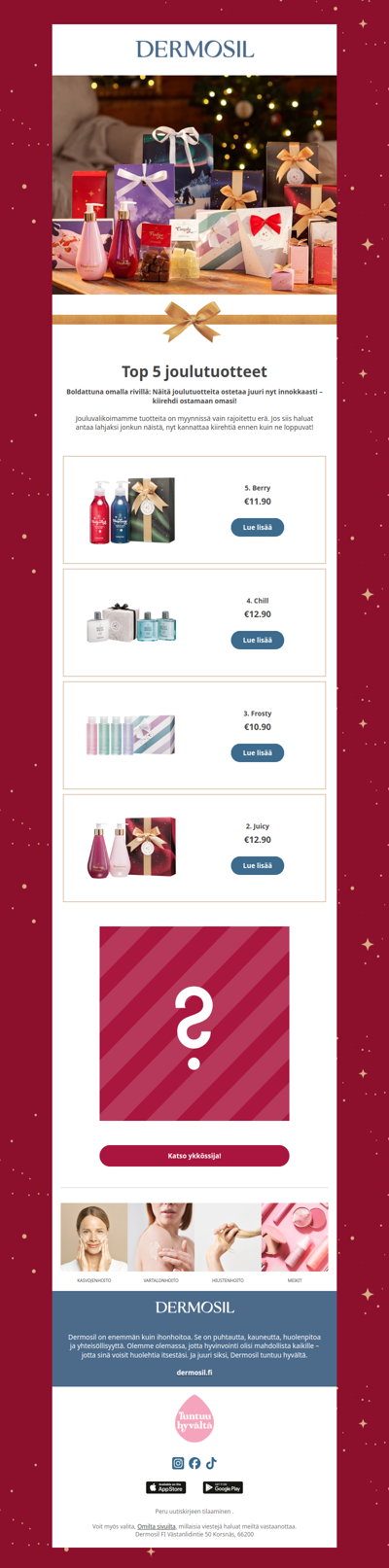Open the Kasvojenhoito category image
Viewport: 389px width, 1568px height.
click(x=94, y=1237)
